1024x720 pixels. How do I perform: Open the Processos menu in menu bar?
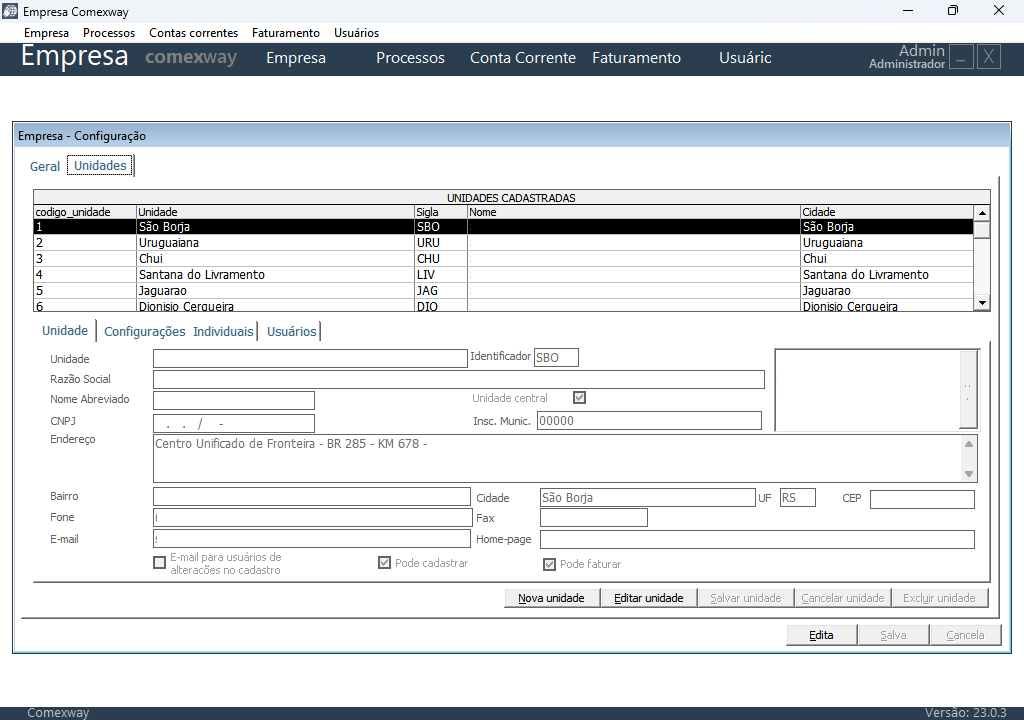[109, 33]
